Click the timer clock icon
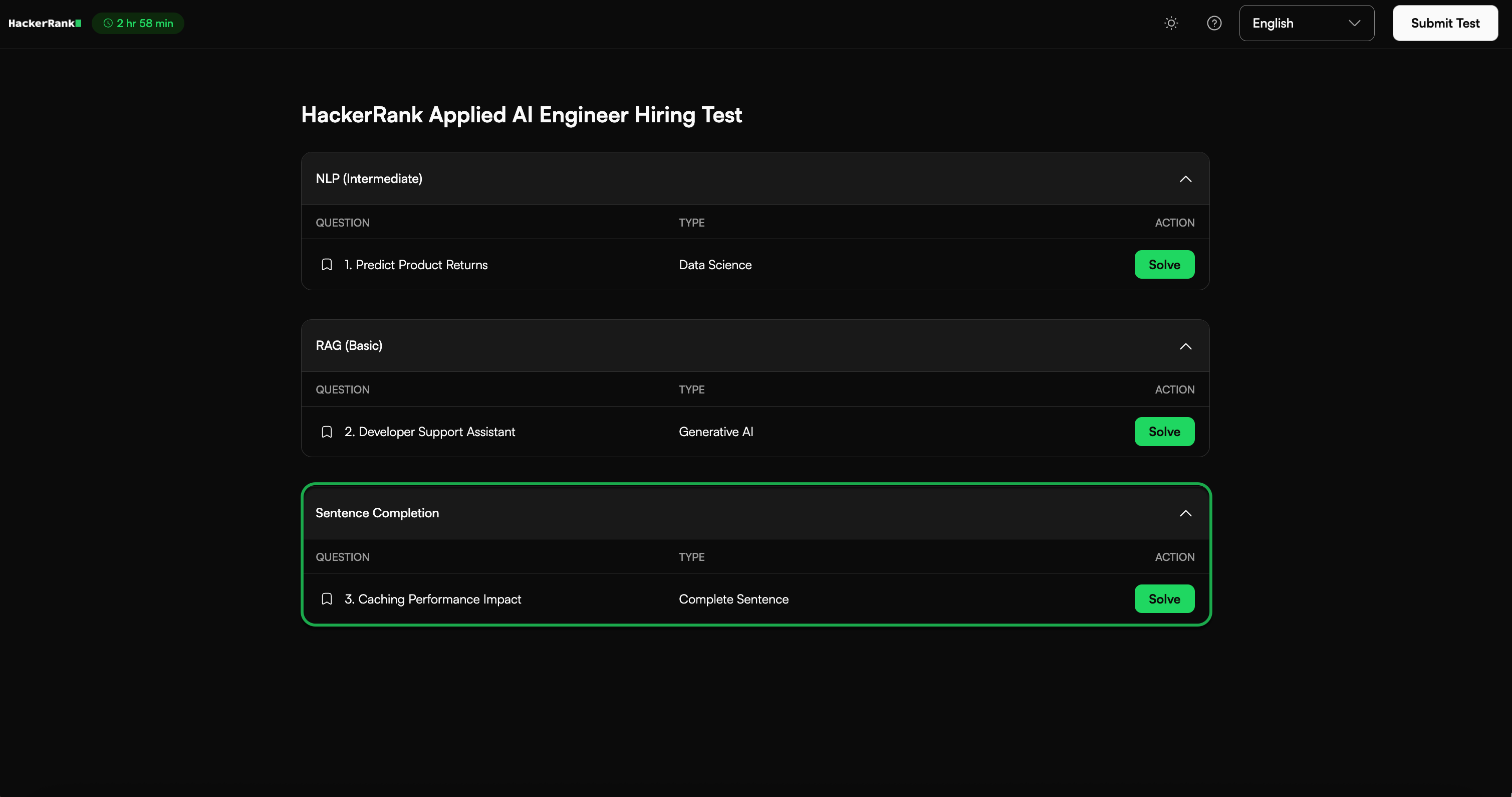 point(108,24)
